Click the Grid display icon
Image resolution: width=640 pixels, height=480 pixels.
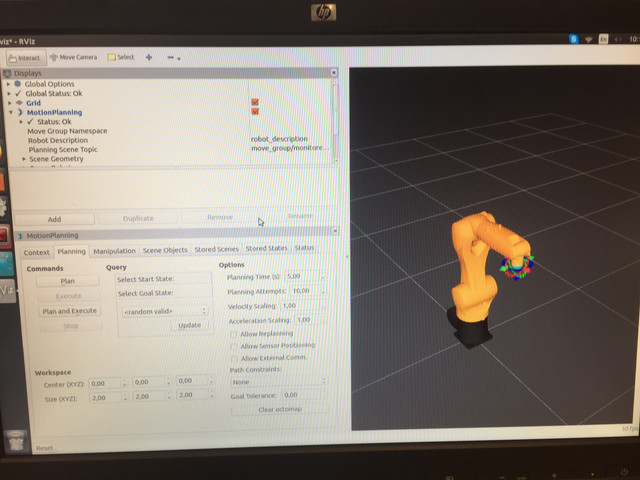pos(19,103)
